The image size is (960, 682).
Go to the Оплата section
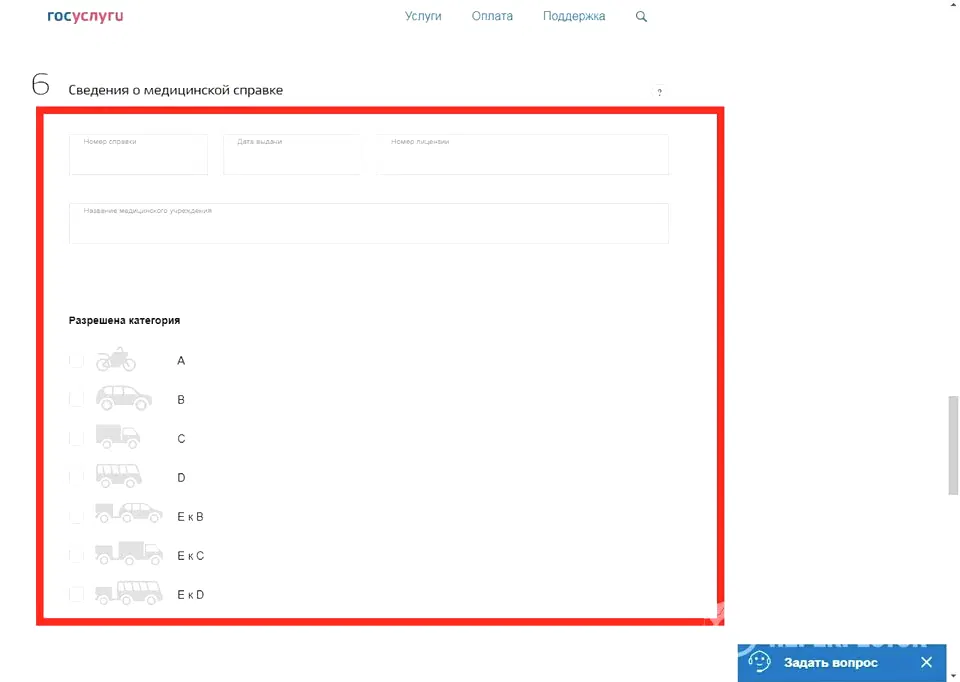tap(492, 17)
